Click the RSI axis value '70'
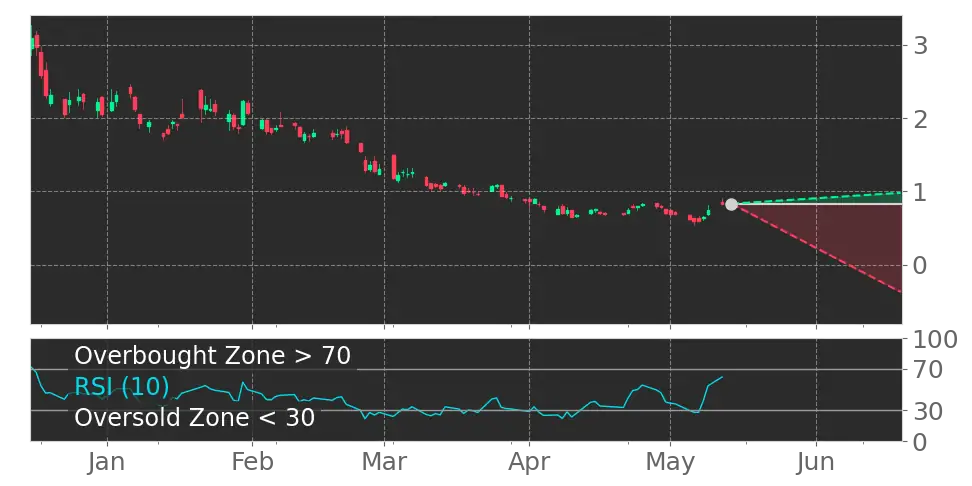This screenshot has width=972, height=486. click(928, 370)
